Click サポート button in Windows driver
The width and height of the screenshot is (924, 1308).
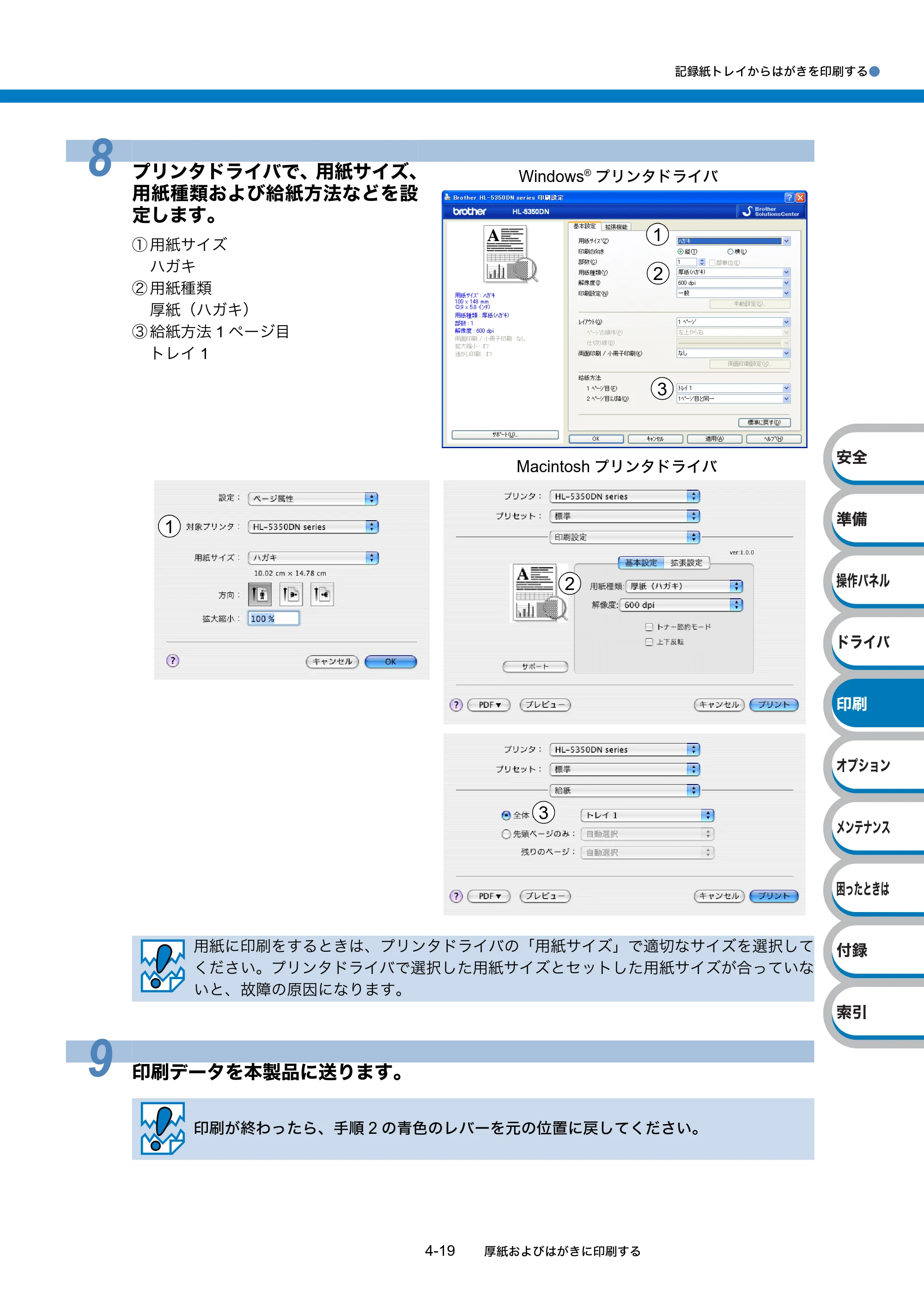(x=505, y=435)
